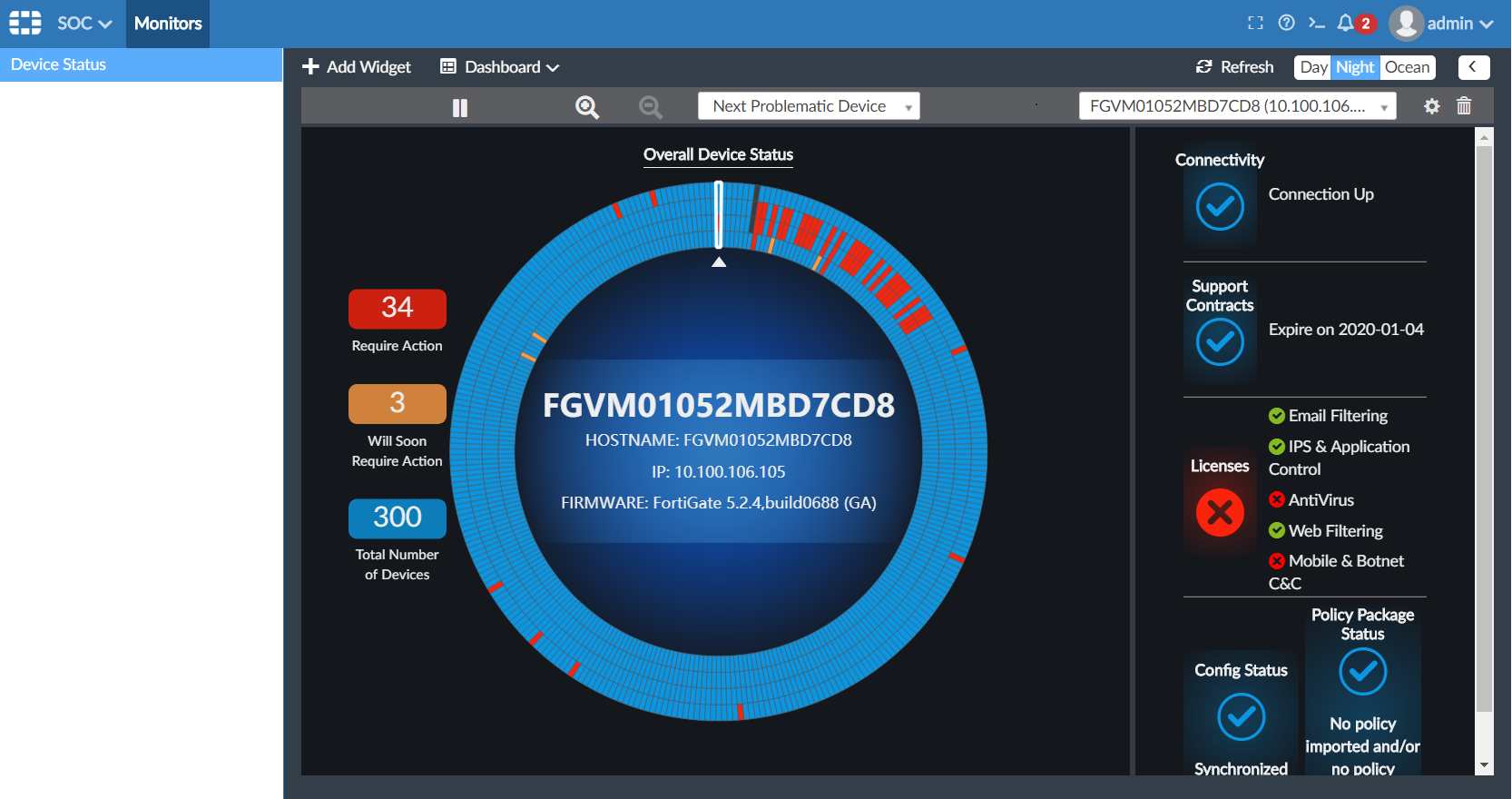Open the CLI console icon
This screenshot has width=1512, height=799.
(1316, 24)
